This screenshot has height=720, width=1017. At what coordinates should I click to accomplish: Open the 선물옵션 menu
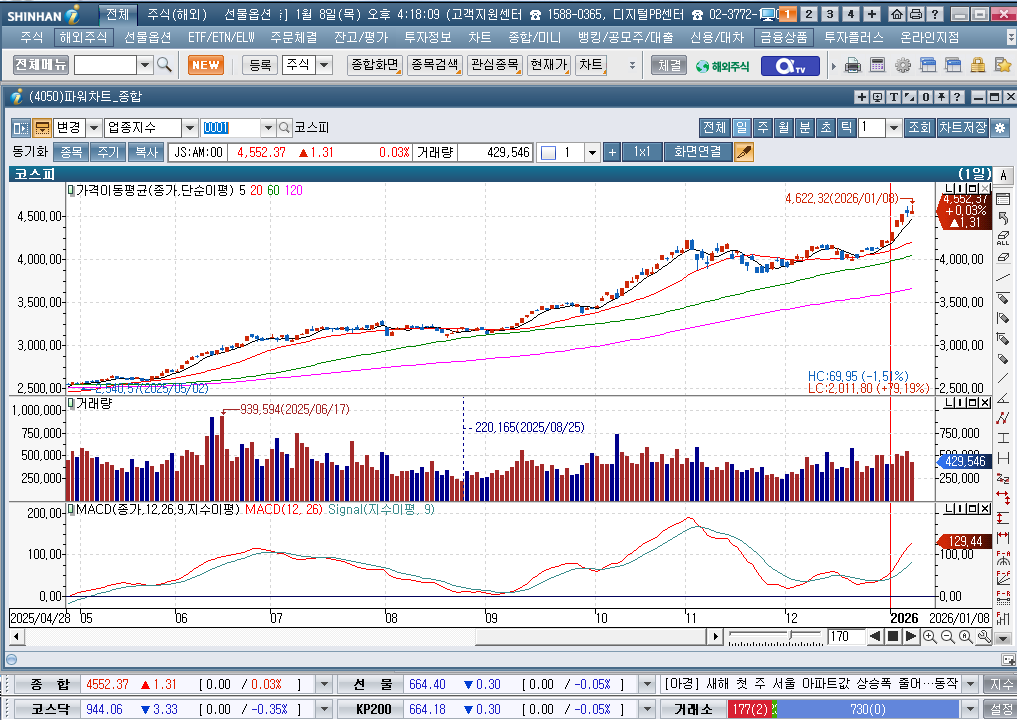point(147,38)
